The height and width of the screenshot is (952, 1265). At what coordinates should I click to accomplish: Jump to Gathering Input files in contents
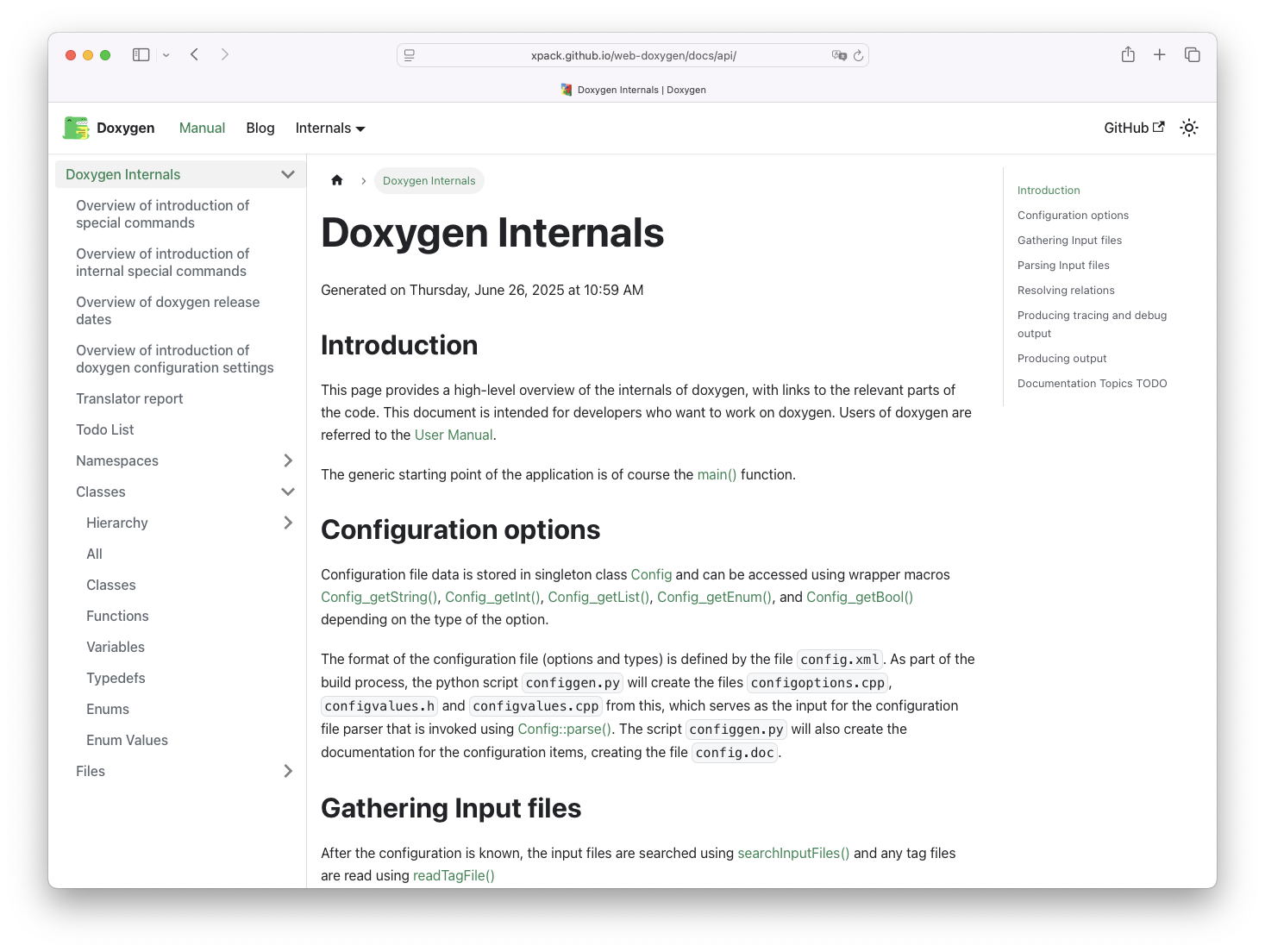coord(1069,241)
